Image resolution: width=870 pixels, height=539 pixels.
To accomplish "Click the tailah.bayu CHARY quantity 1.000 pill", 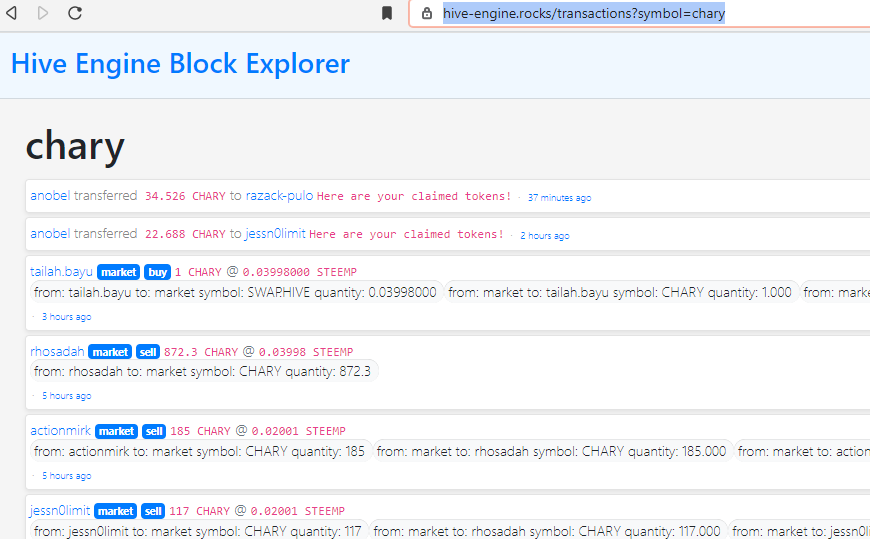I will tap(620, 293).
